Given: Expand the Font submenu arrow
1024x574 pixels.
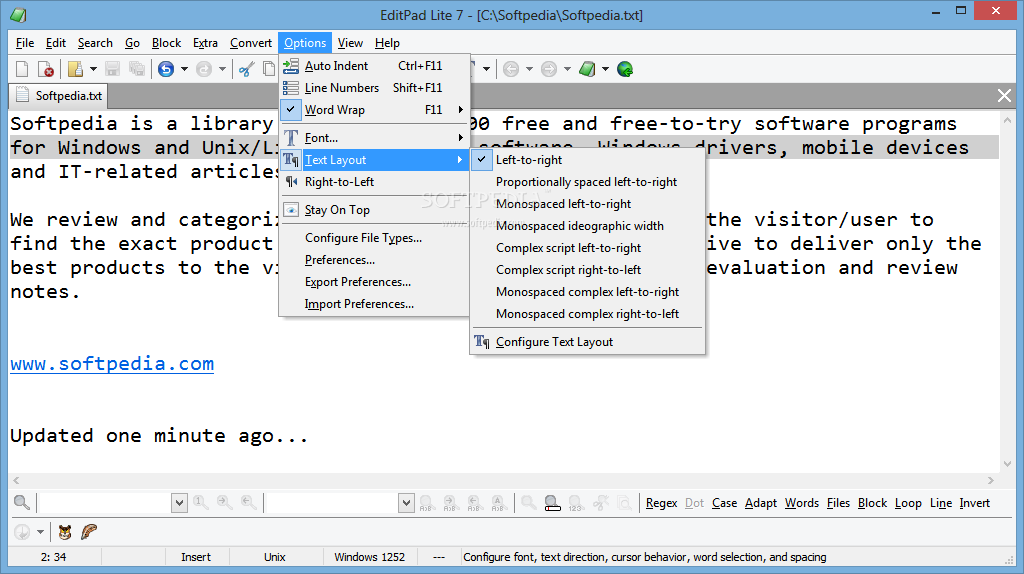Looking at the screenshot, I should click(460, 138).
